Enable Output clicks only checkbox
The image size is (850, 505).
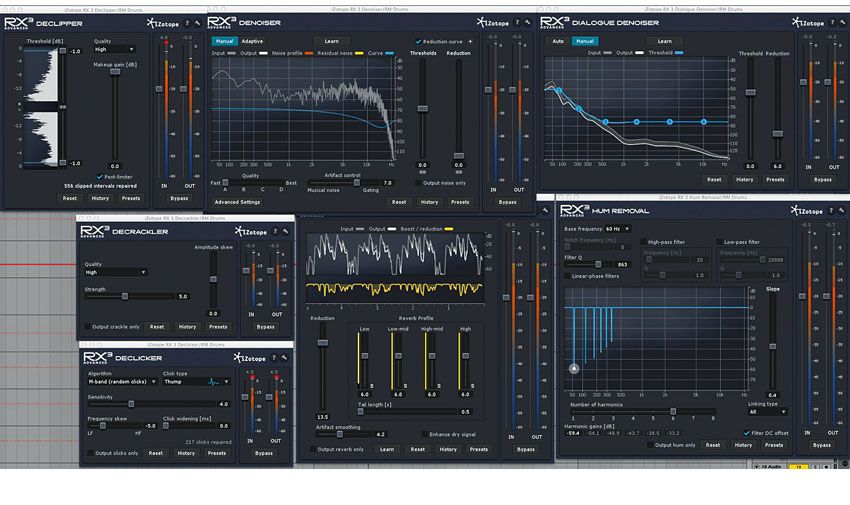(x=90, y=453)
